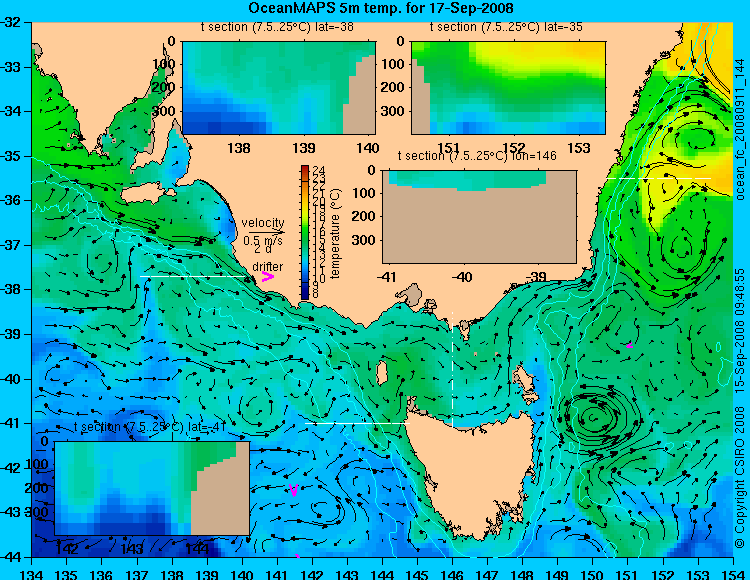Click the title 'OceanMAPS 5m temp. for 17-Sep-2008'
The image size is (750, 580).
tap(381, 8)
